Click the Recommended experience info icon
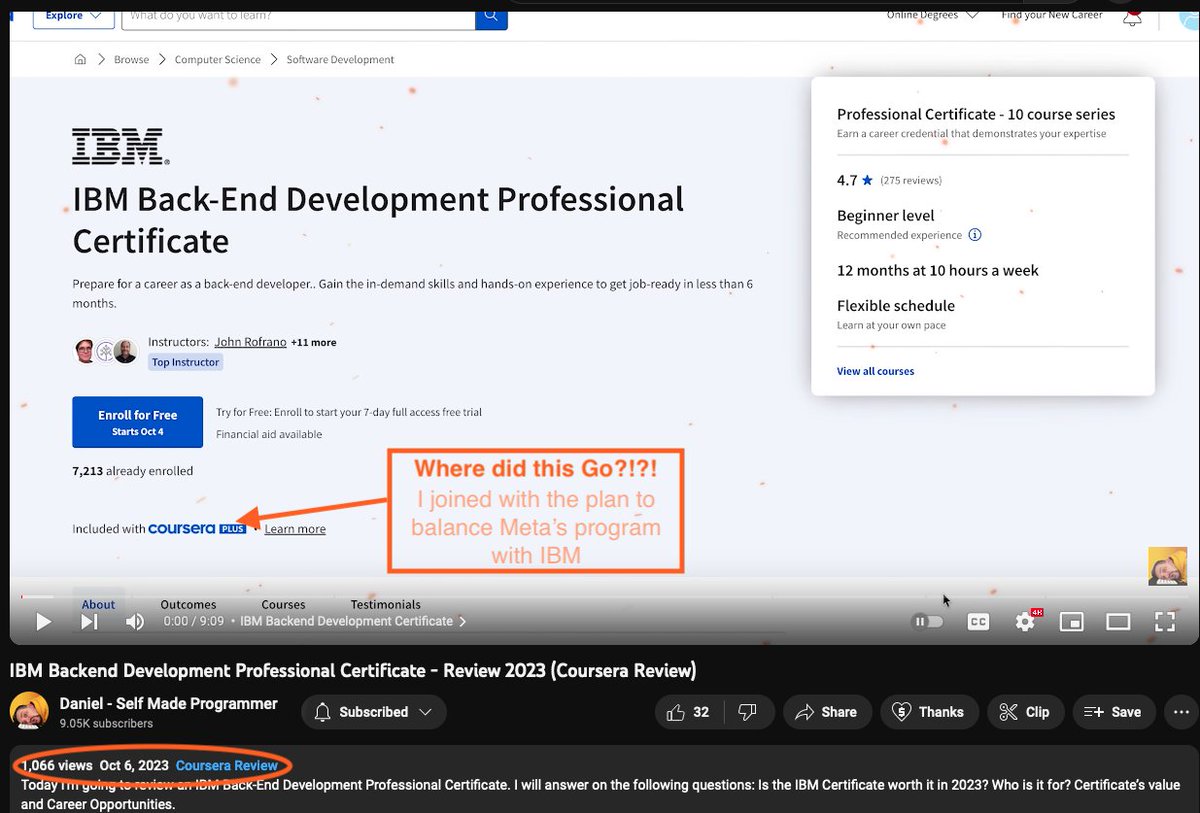Image resolution: width=1200 pixels, height=813 pixels. (975, 235)
